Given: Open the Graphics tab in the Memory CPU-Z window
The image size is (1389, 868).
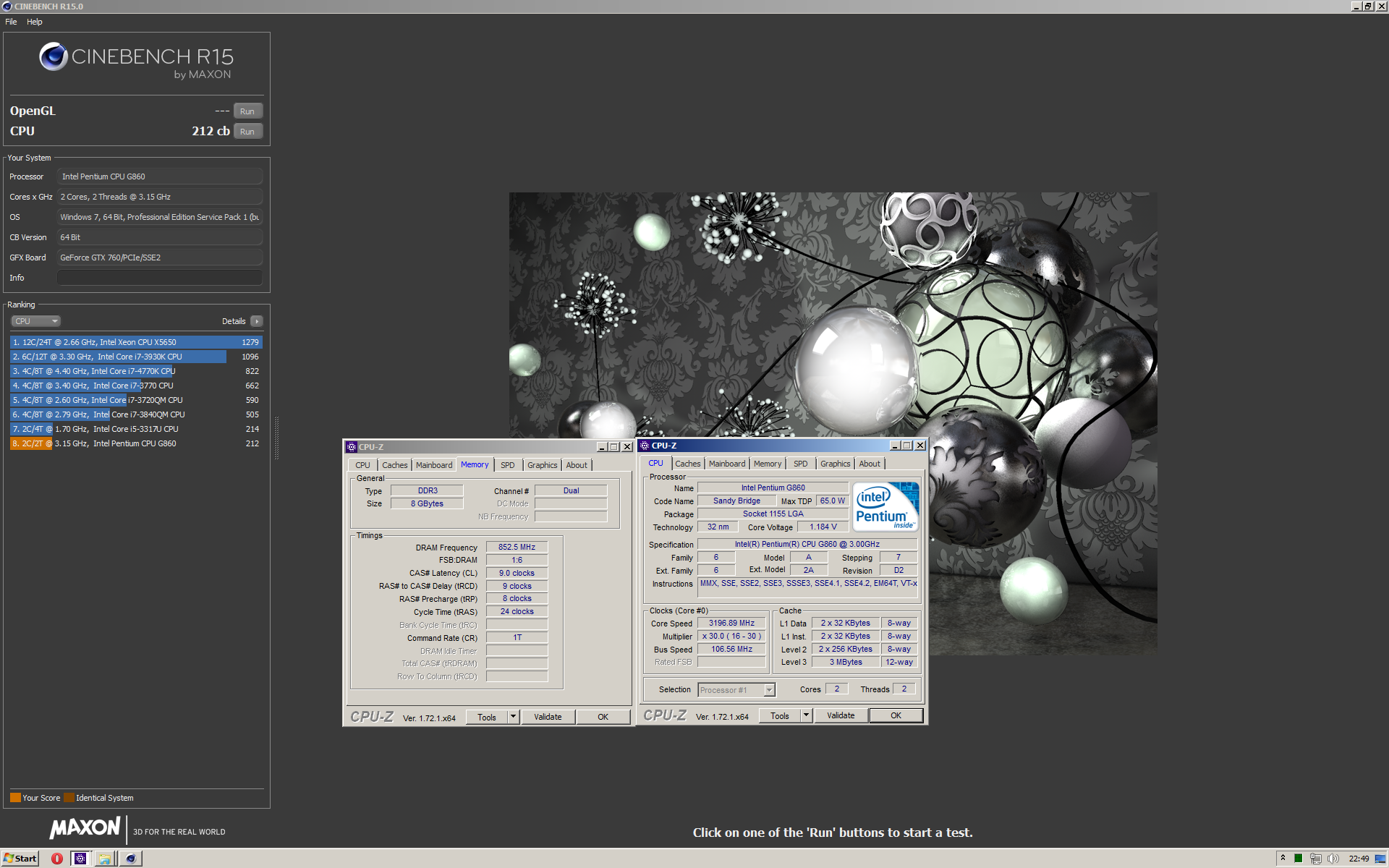Looking at the screenshot, I should pos(542,465).
